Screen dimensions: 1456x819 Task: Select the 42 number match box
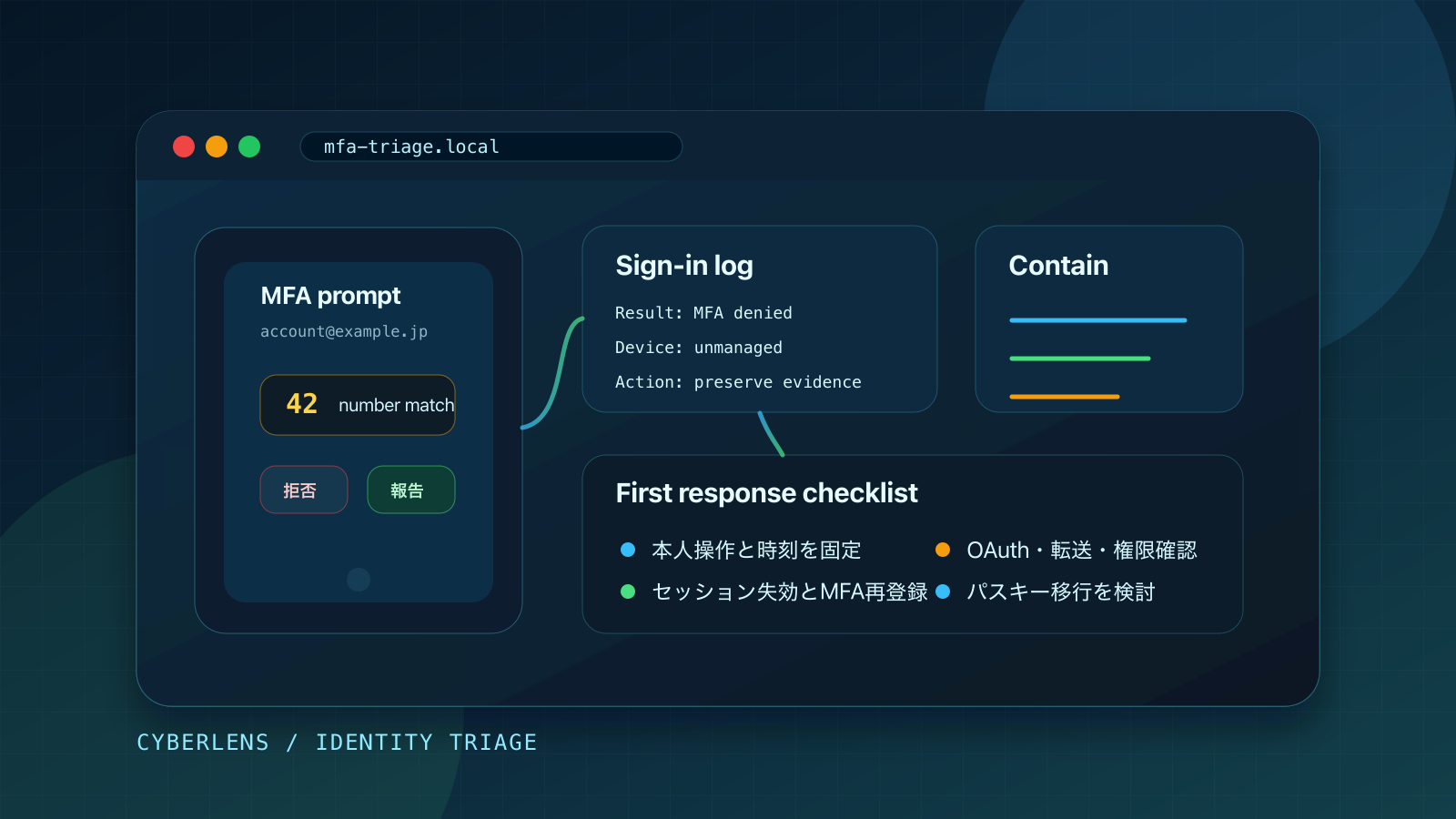pos(358,405)
